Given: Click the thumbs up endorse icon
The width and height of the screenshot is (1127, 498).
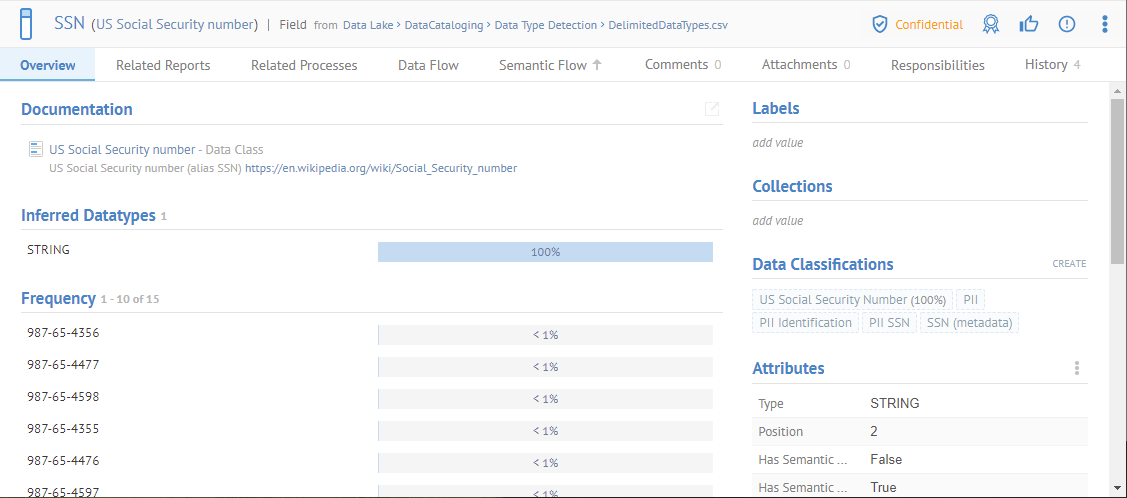Looking at the screenshot, I should (x=1028, y=24).
